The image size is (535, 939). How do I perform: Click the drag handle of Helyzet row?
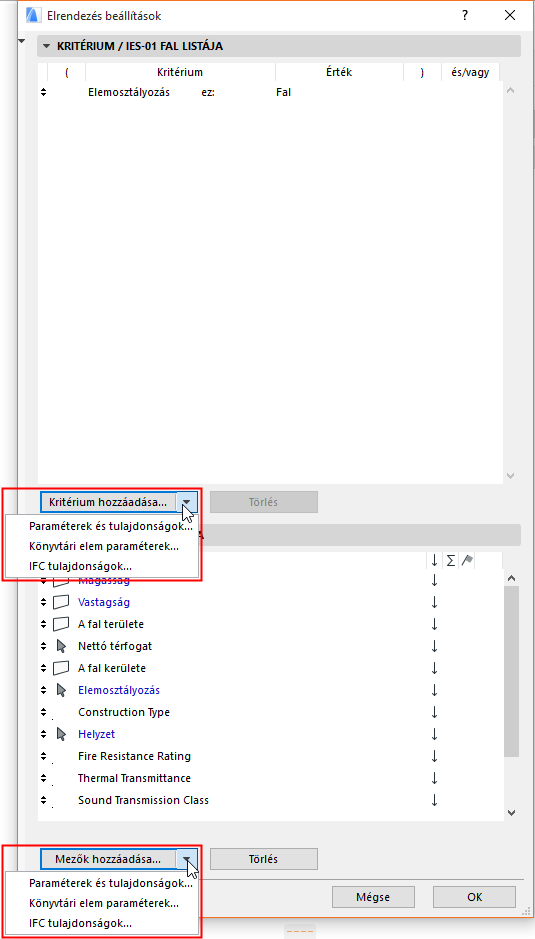click(43, 734)
